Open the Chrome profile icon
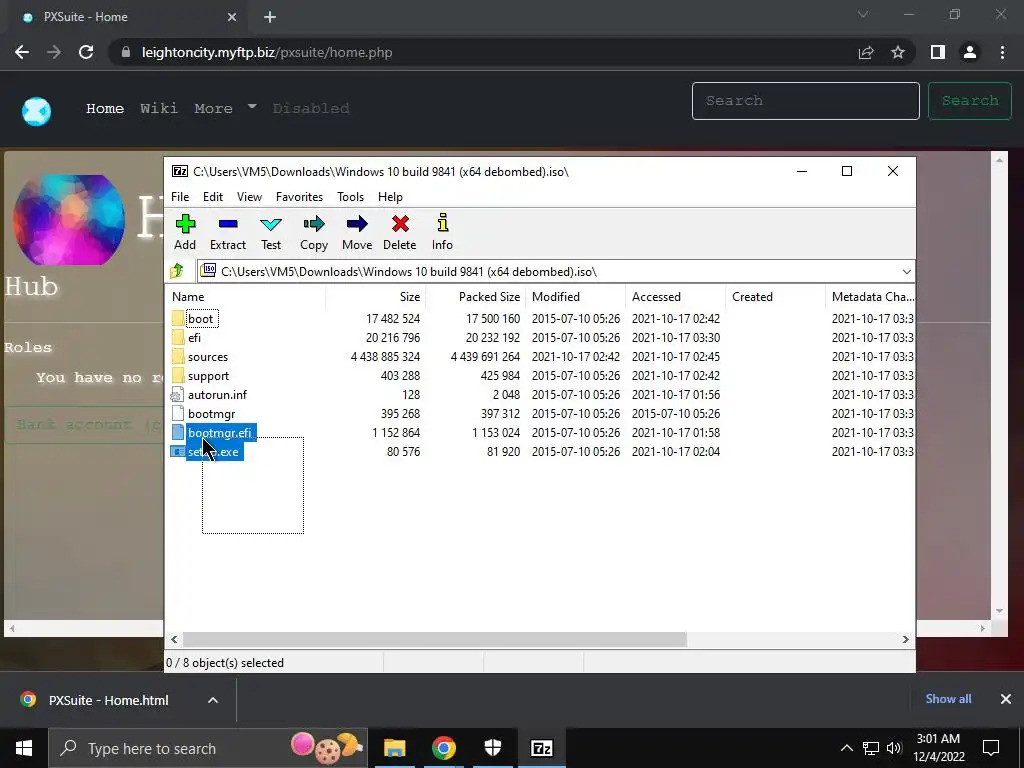Screen dimensions: 1024x768 tap(970, 52)
